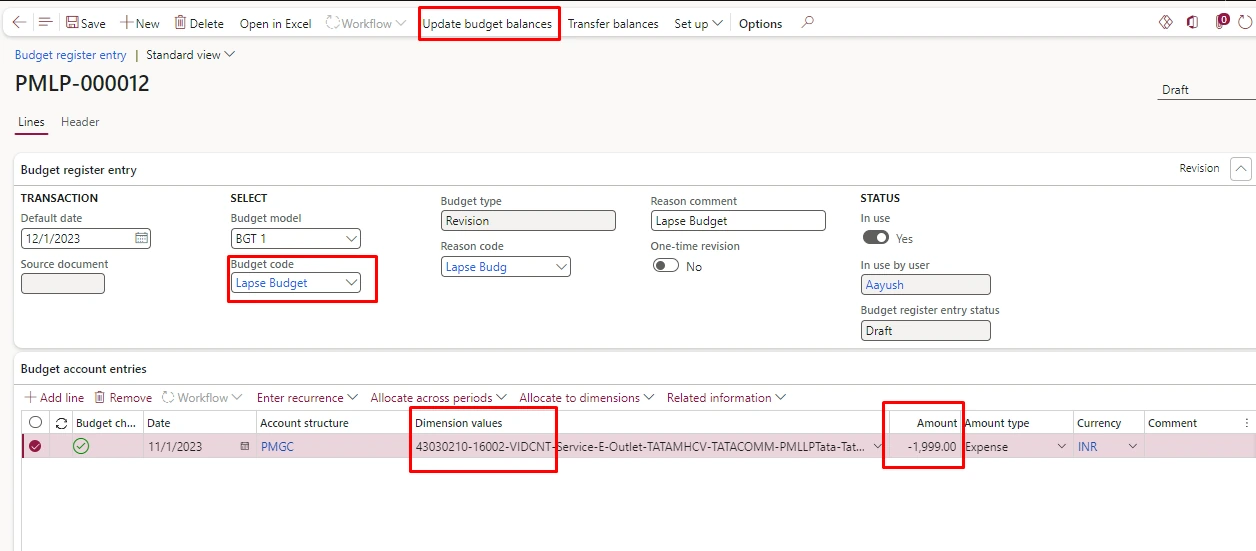Click the green budget check passed icon

81,447
